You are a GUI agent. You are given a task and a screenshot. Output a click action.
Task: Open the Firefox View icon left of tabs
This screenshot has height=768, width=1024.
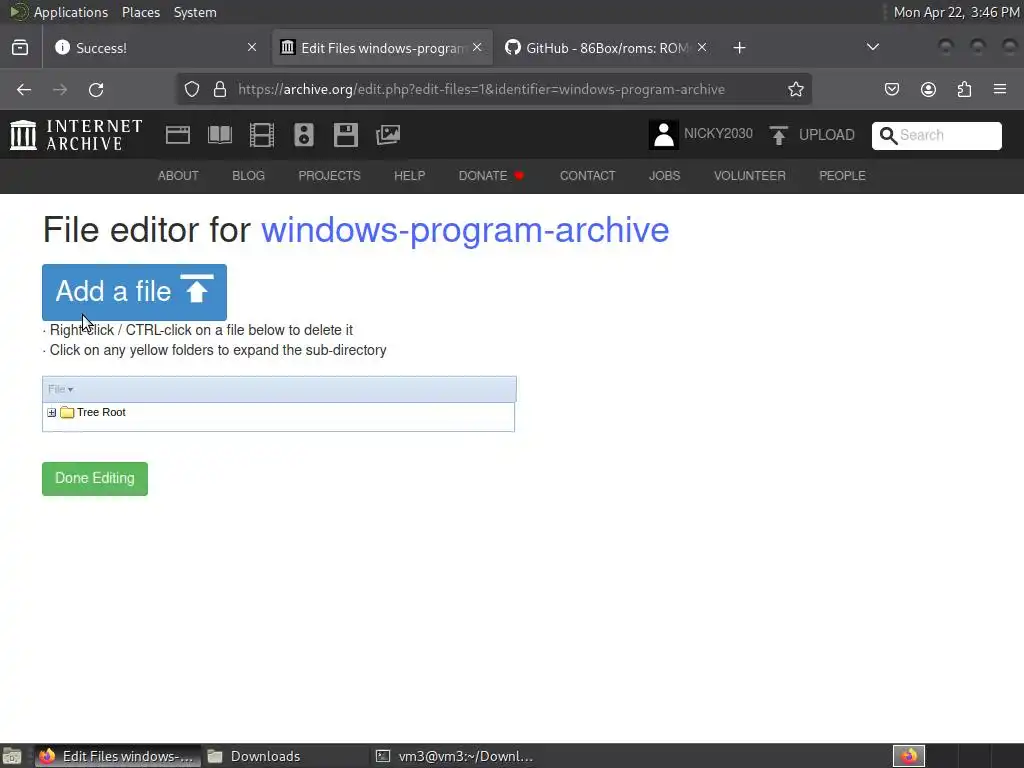pyautogui.click(x=20, y=48)
